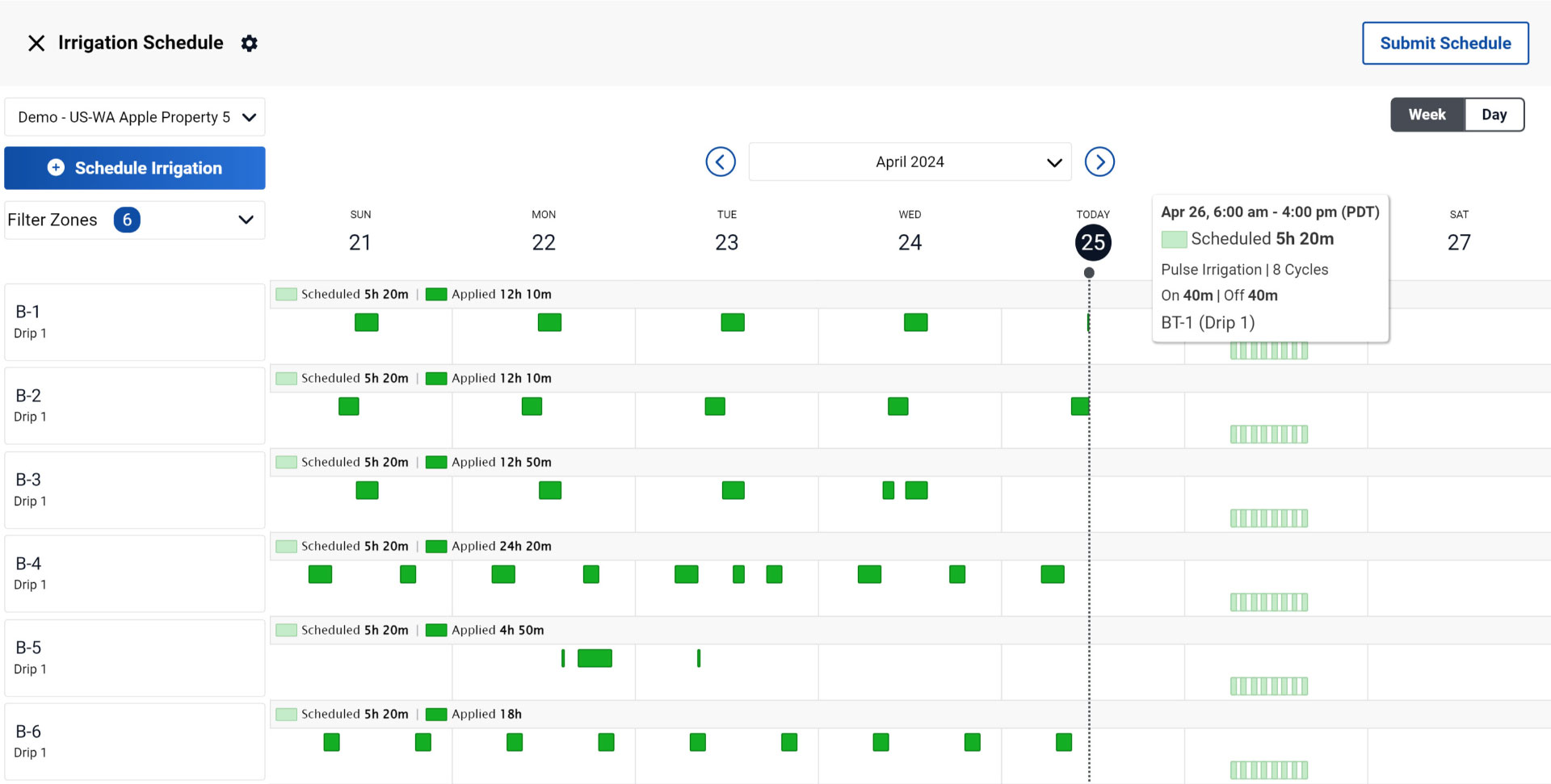
Task: Open the April 2024 month selector
Action: (909, 161)
